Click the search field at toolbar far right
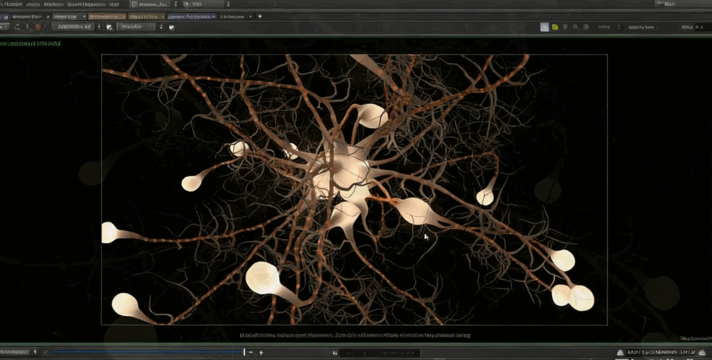 pyautogui.click(x=702, y=27)
